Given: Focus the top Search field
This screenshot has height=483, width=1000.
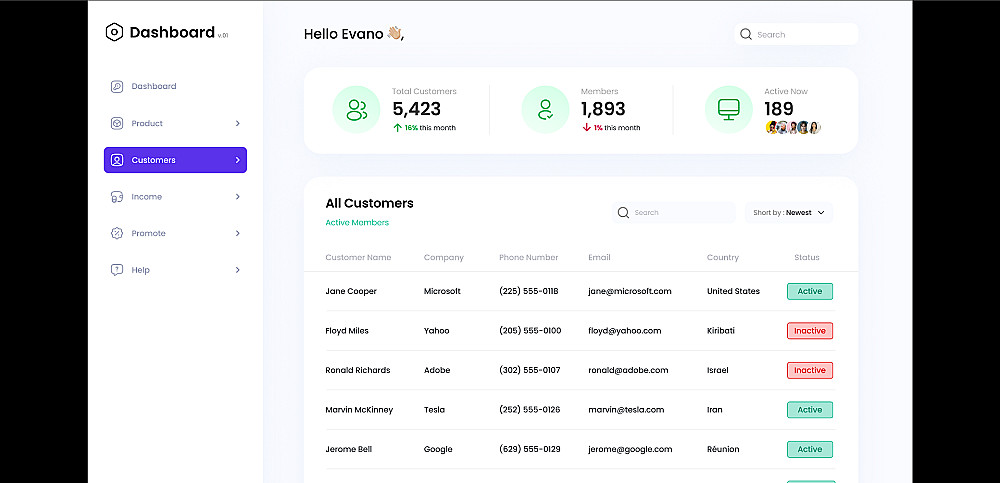Looking at the screenshot, I should pyautogui.click(x=796, y=34).
